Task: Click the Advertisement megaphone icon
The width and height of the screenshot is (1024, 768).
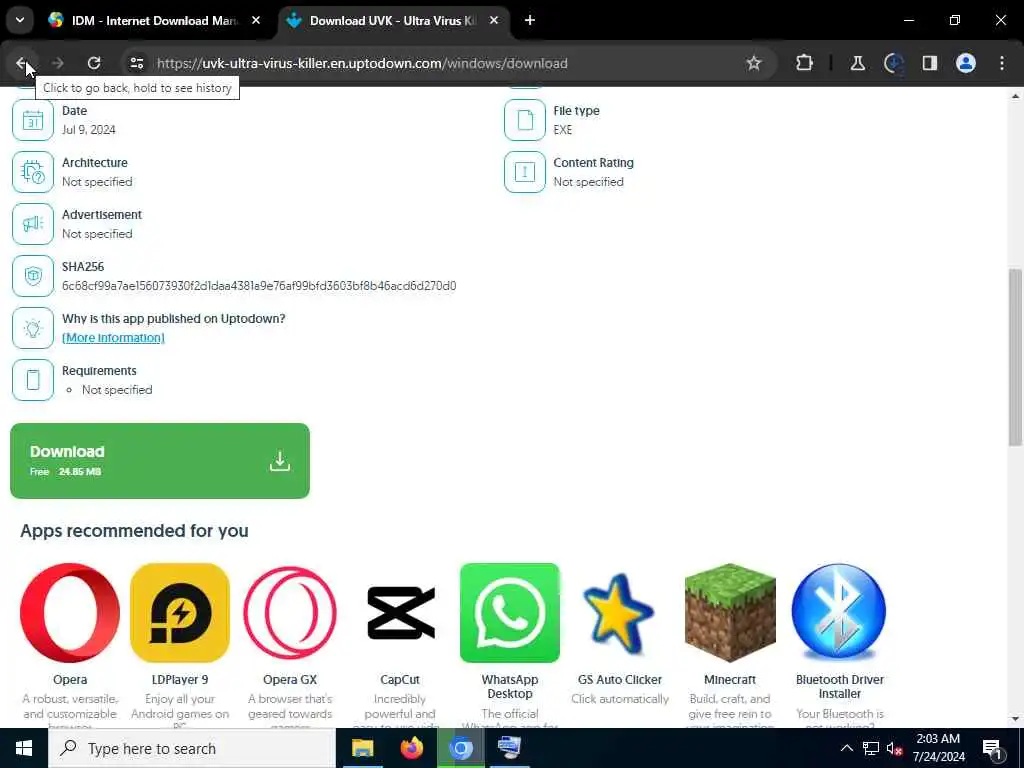Action: (33, 224)
